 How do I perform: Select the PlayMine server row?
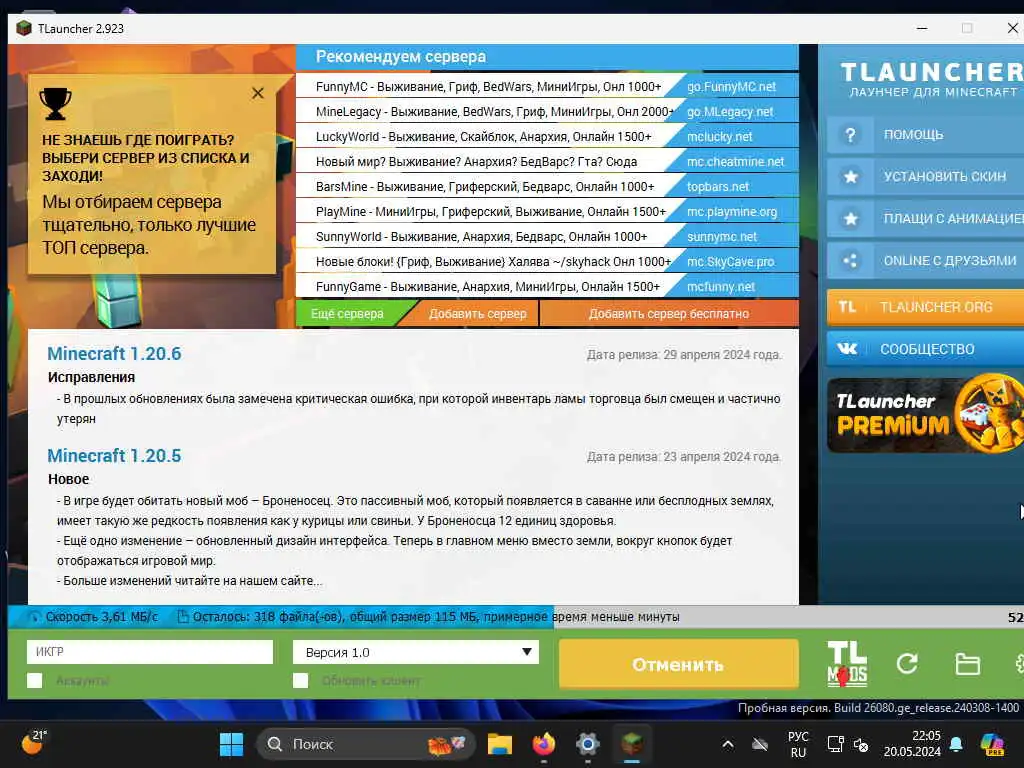547,212
